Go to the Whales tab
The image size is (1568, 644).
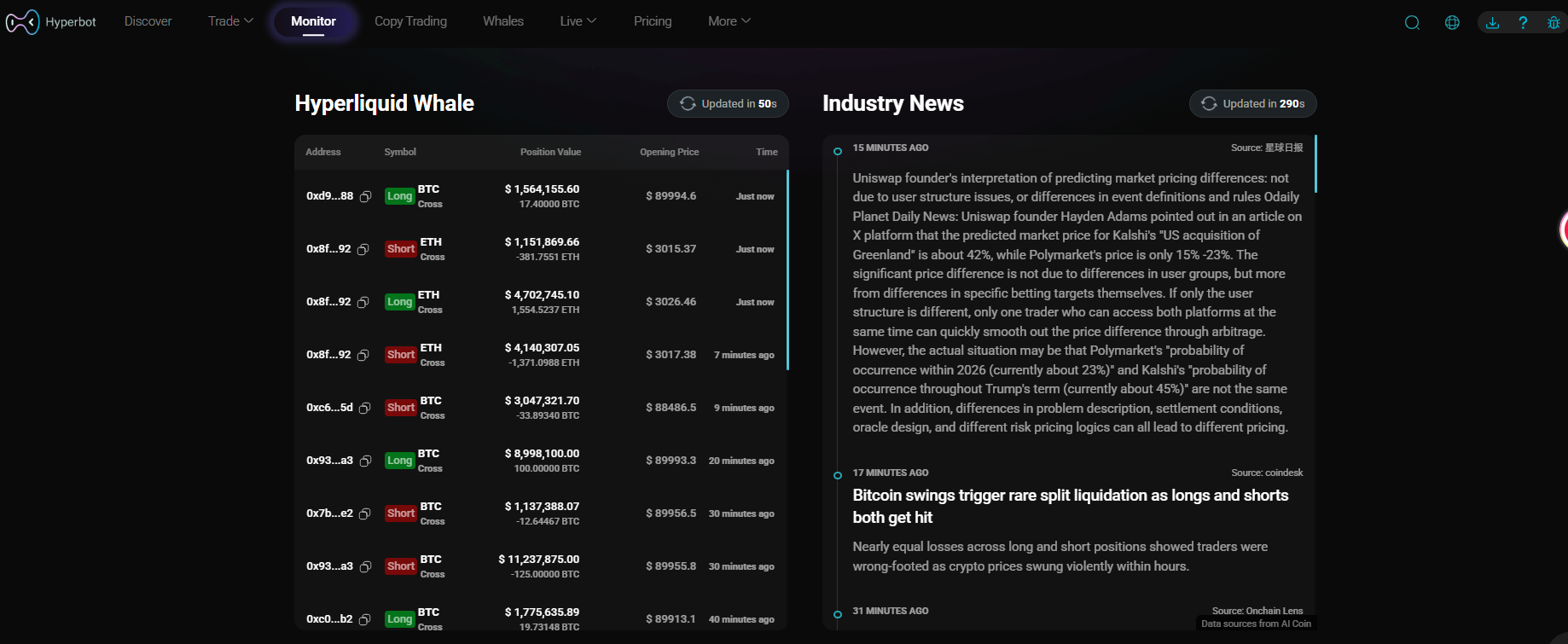pos(503,21)
